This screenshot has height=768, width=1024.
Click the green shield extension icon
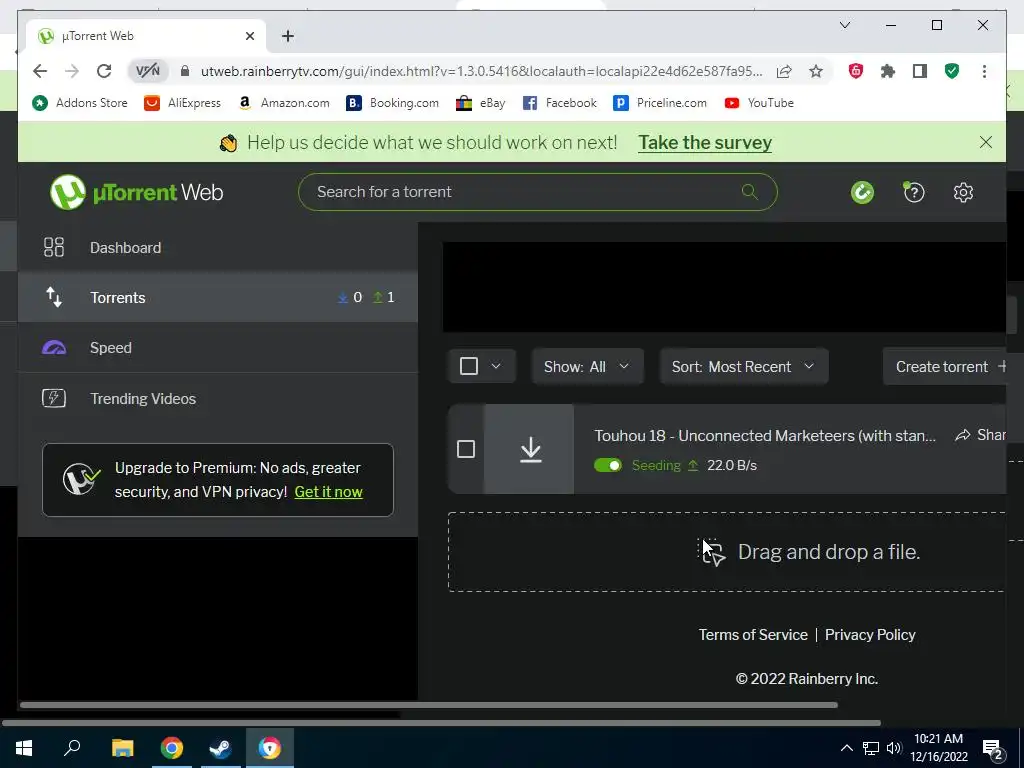coord(952,71)
